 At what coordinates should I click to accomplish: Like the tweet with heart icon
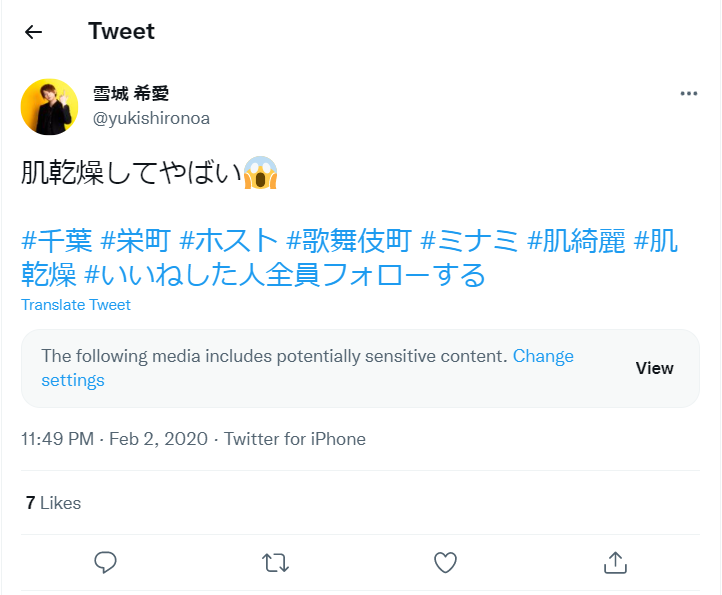[x=445, y=562]
